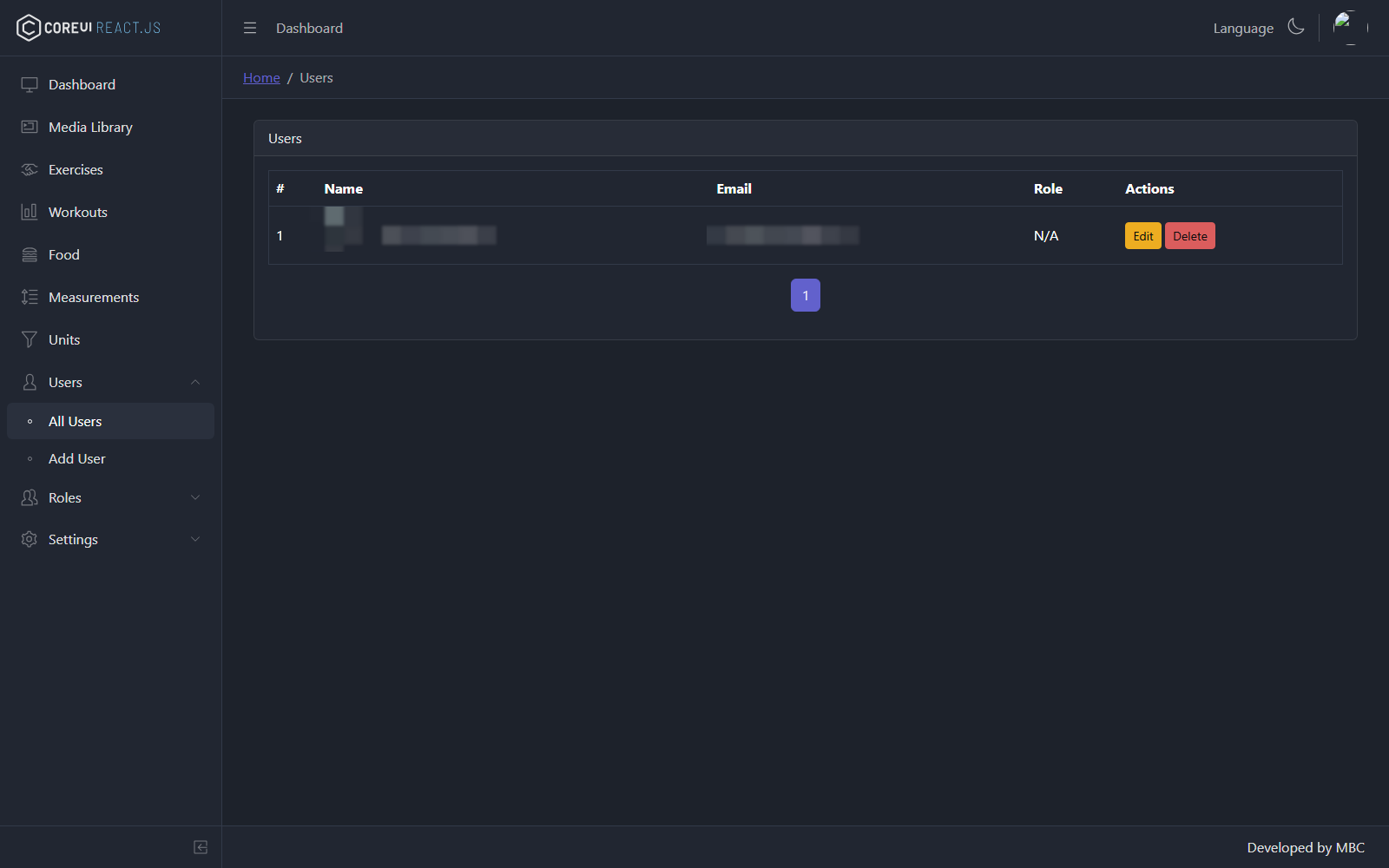Go to pagination page 1
Viewport: 1389px width, 868px height.
[805, 295]
